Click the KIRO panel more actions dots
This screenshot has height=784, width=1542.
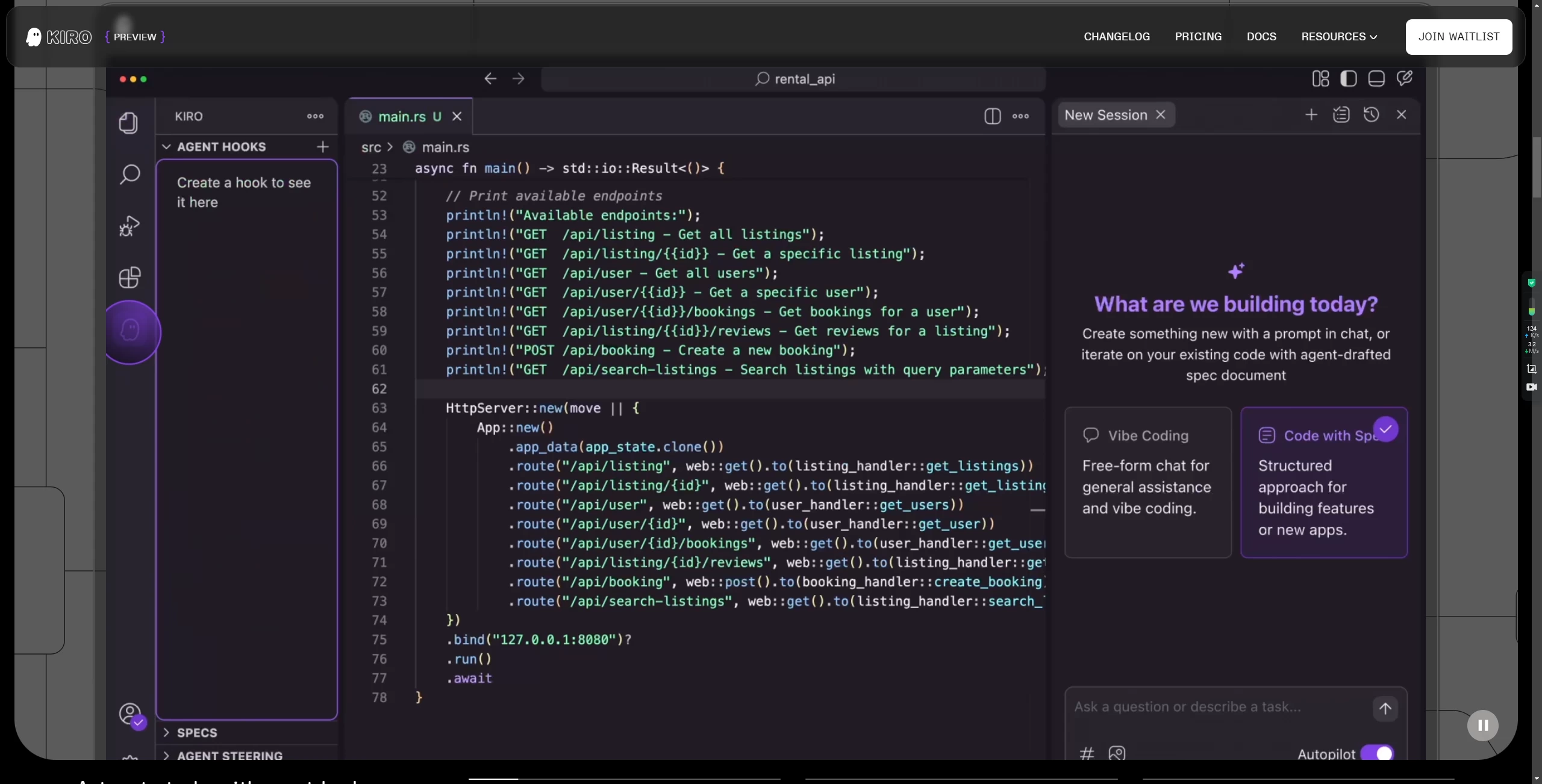(315, 116)
